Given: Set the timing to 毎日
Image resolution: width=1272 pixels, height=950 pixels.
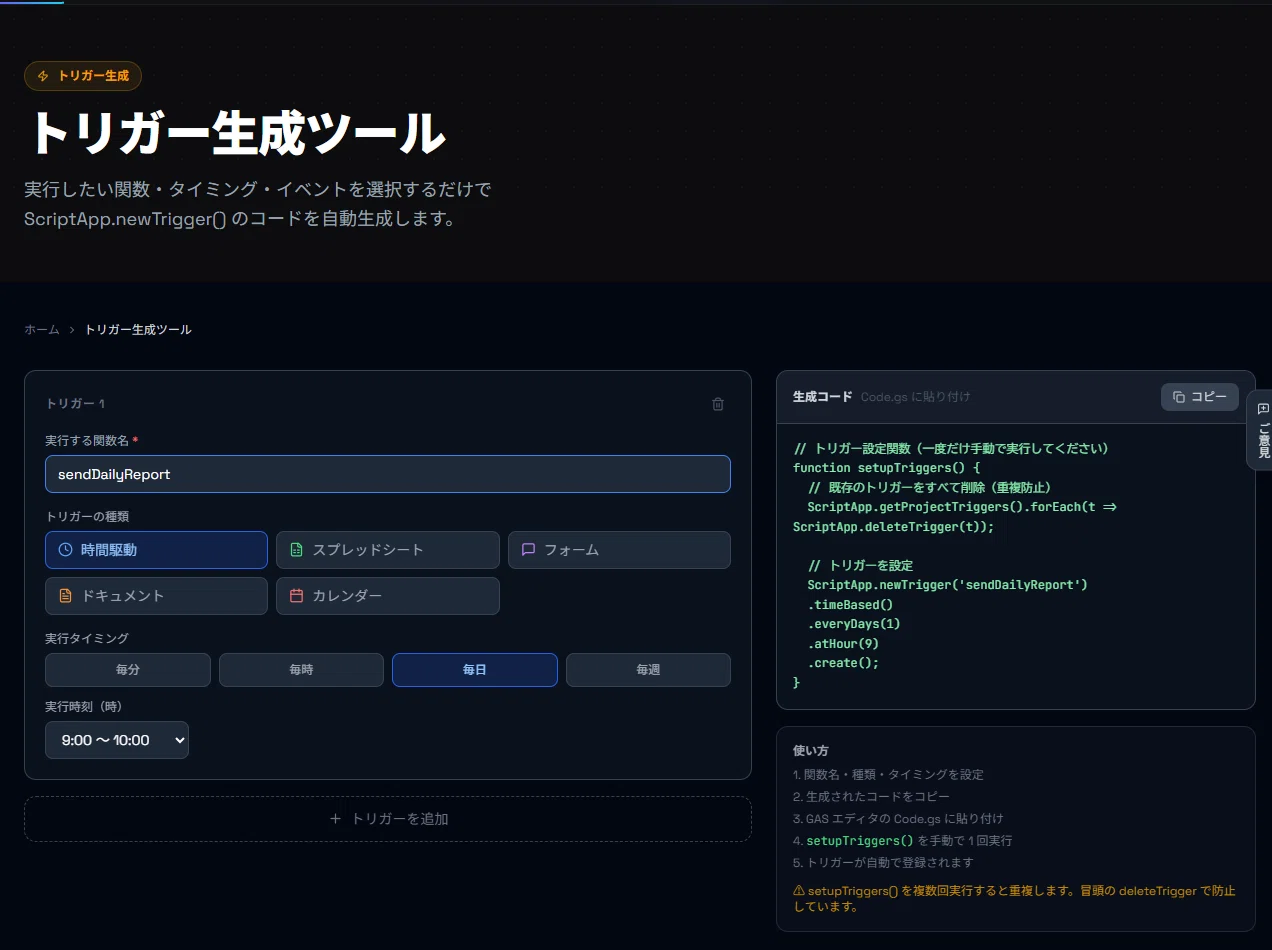Looking at the screenshot, I should (x=475, y=670).
